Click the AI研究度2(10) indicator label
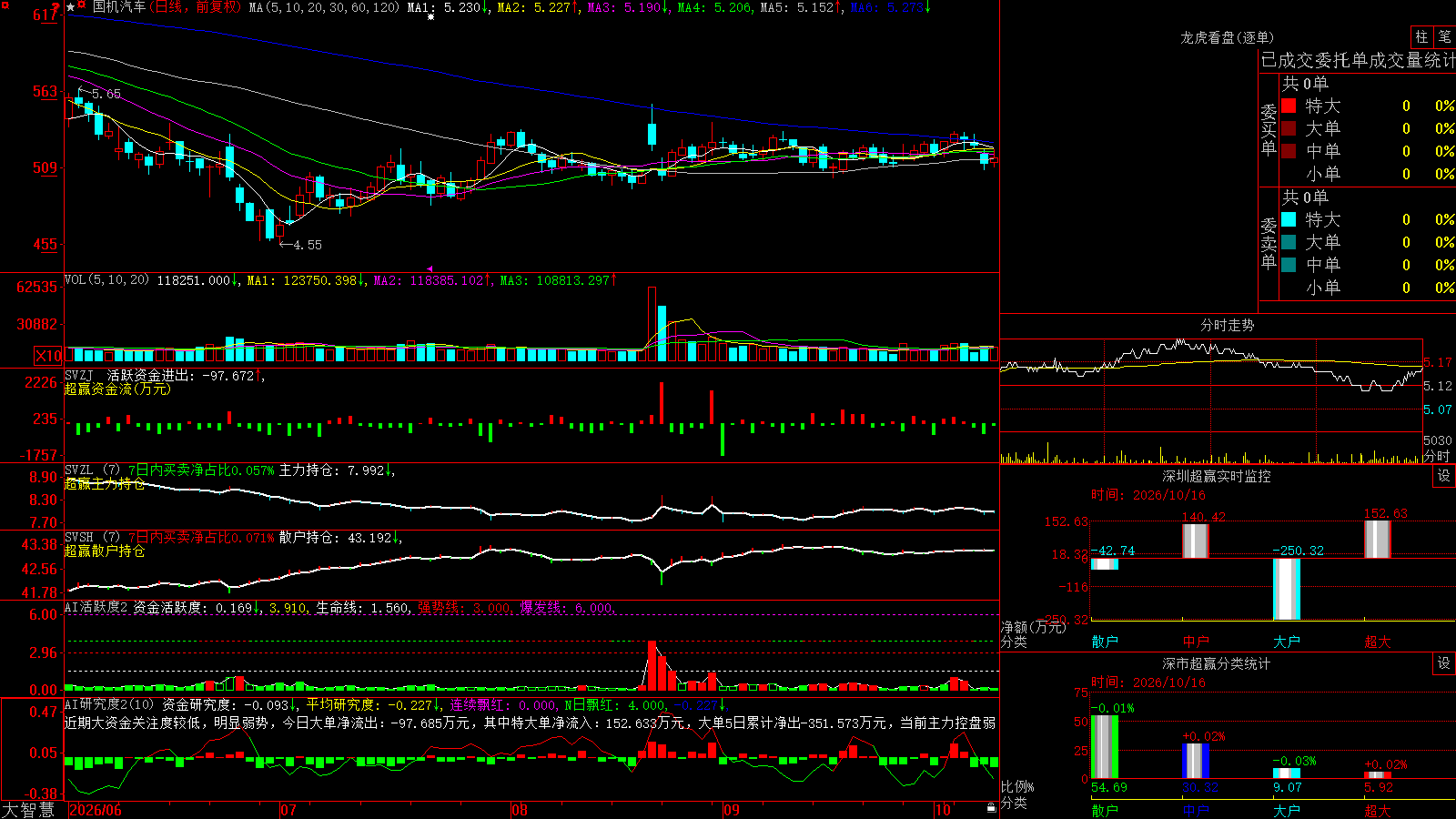 click(110, 704)
